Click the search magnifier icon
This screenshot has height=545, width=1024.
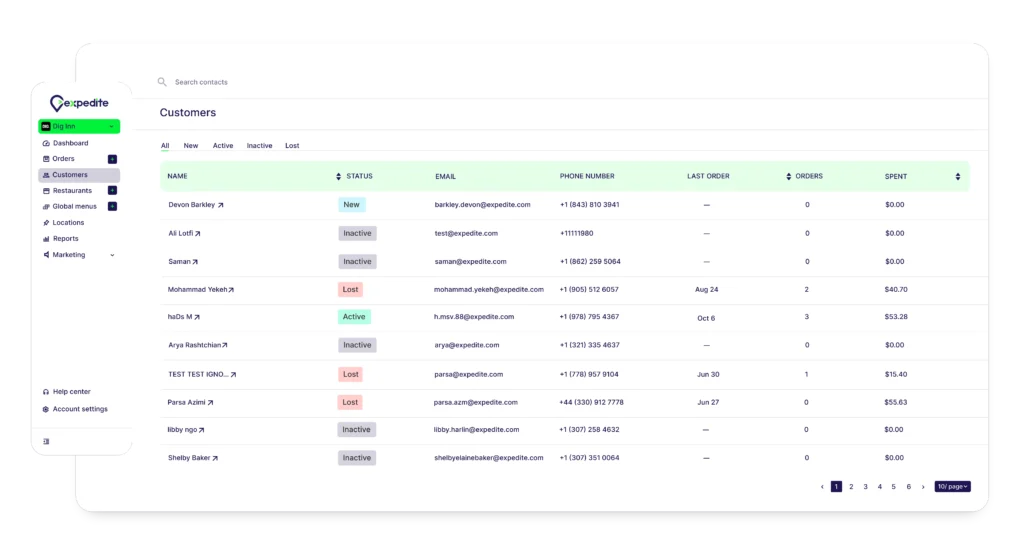(162, 82)
